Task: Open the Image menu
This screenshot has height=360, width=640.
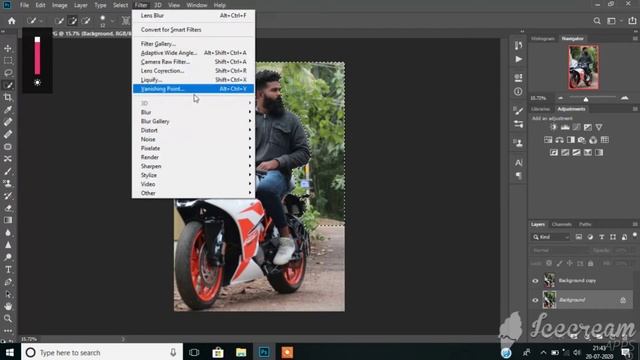Action: click(x=60, y=5)
